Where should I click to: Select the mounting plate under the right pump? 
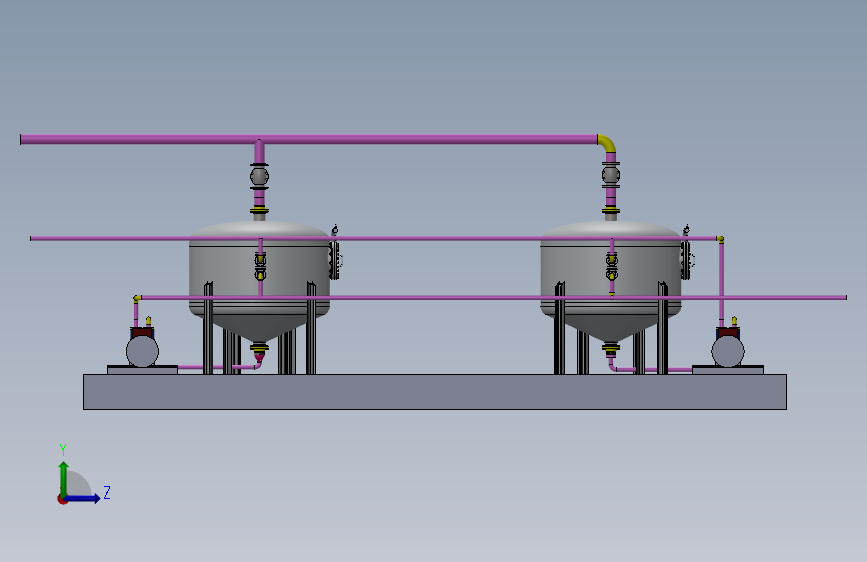click(x=728, y=370)
